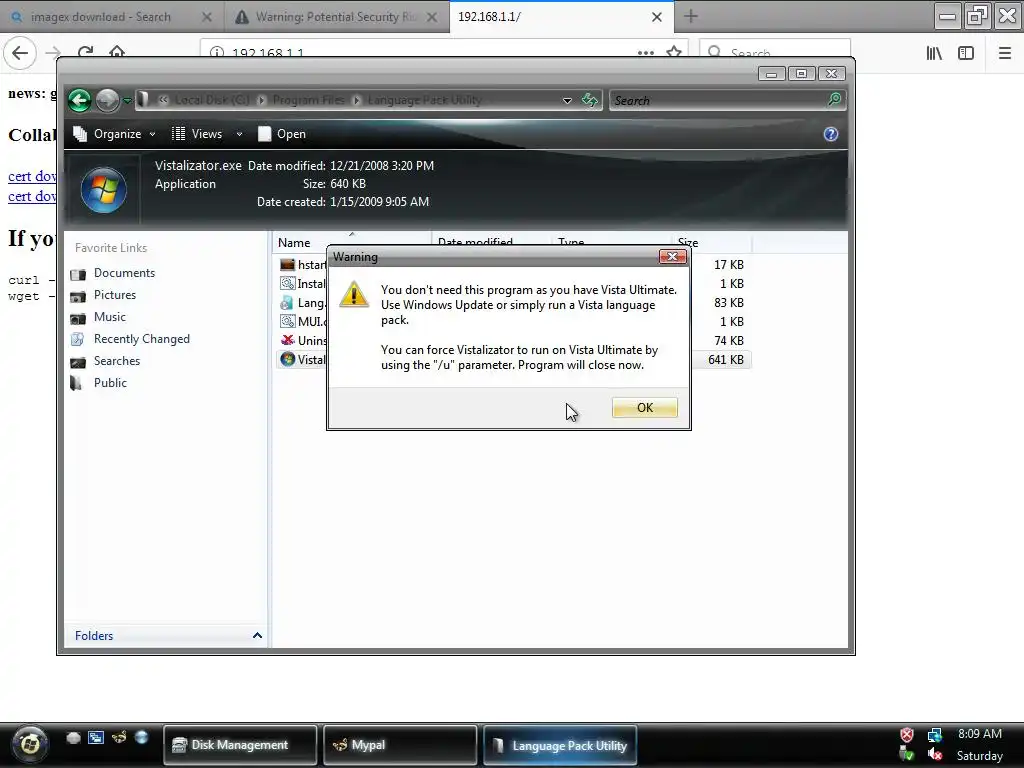Image resolution: width=1024 pixels, height=768 pixels.
Task: Click the Searches folder icon
Action: pyautogui.click(x=78, y=362)
